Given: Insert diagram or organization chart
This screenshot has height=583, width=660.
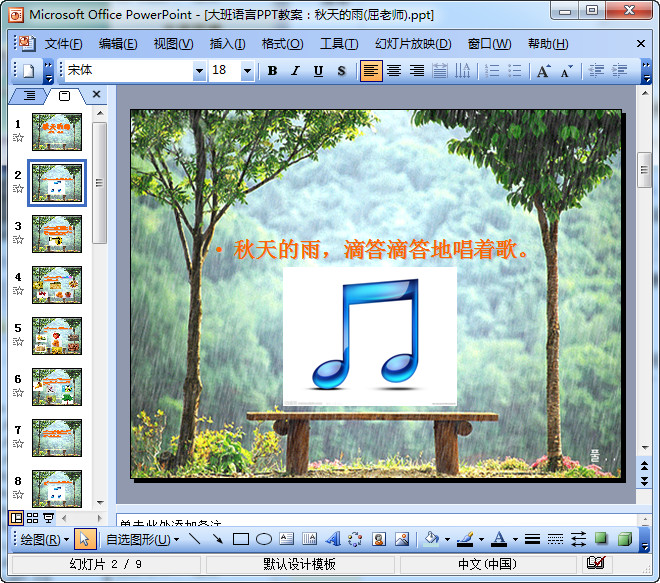Looking at the screenshot, I should [x=355, y=539].
